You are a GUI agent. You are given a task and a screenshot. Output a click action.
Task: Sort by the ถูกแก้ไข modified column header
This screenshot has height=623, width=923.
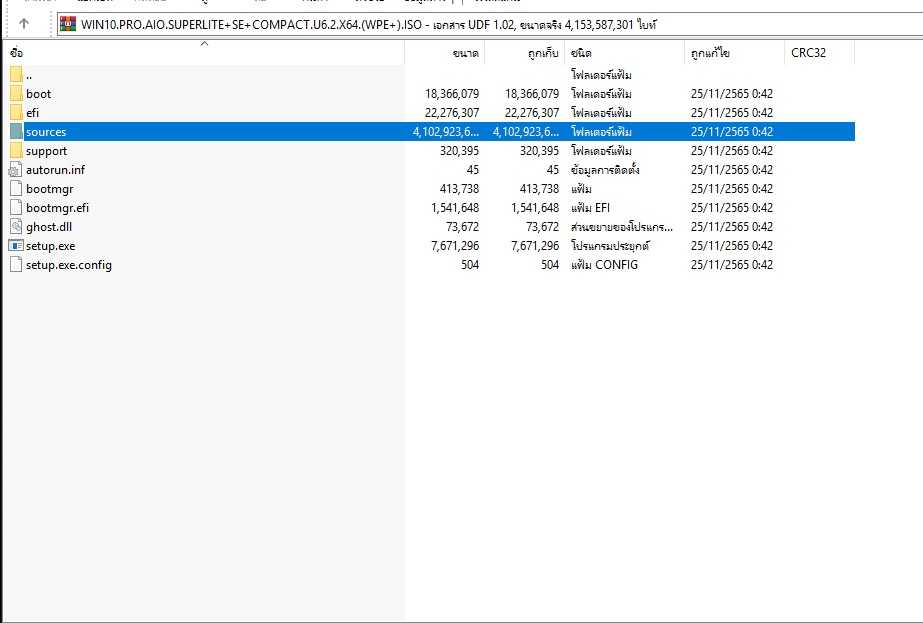(735, 52)
